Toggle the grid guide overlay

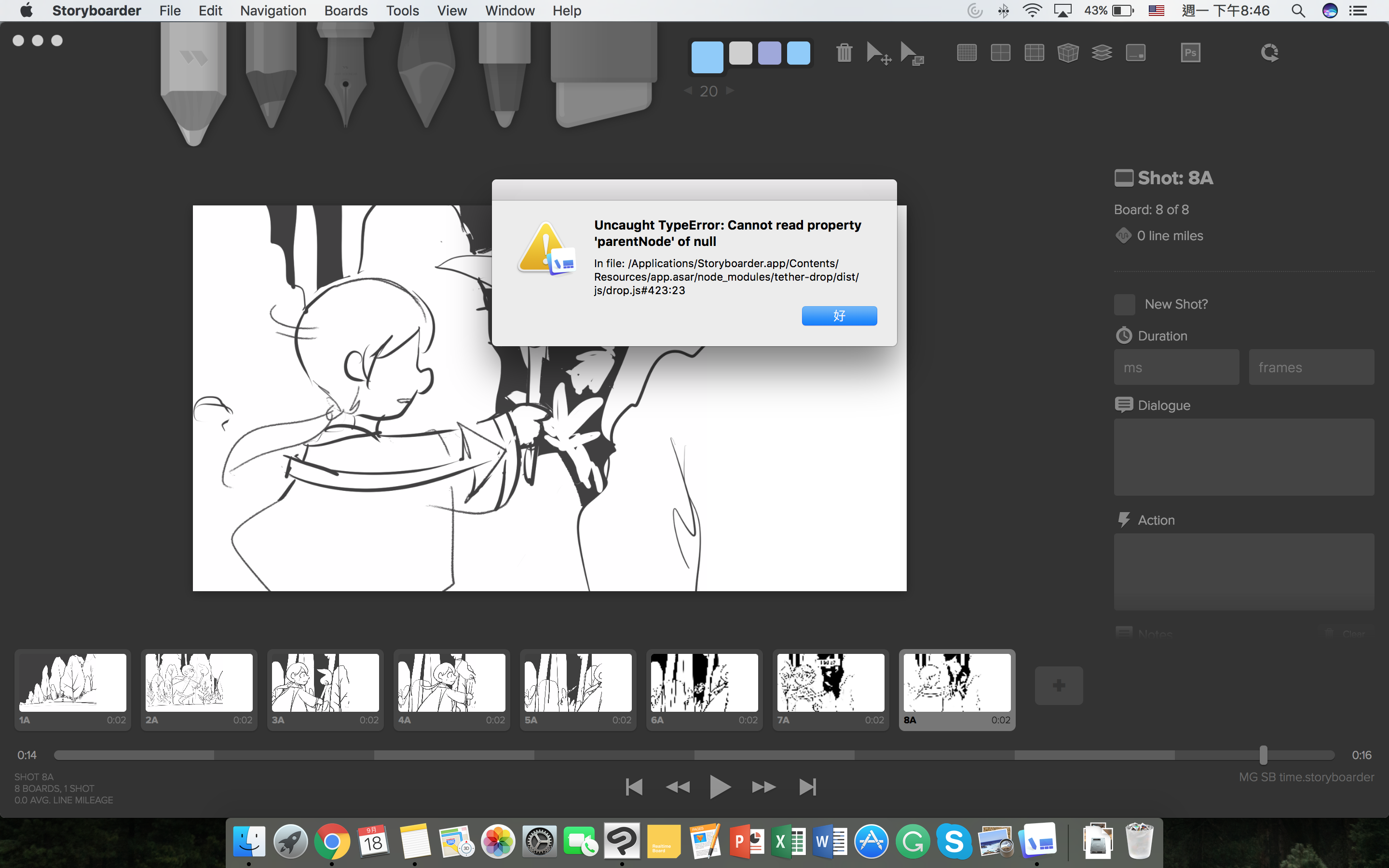[967, 52]
